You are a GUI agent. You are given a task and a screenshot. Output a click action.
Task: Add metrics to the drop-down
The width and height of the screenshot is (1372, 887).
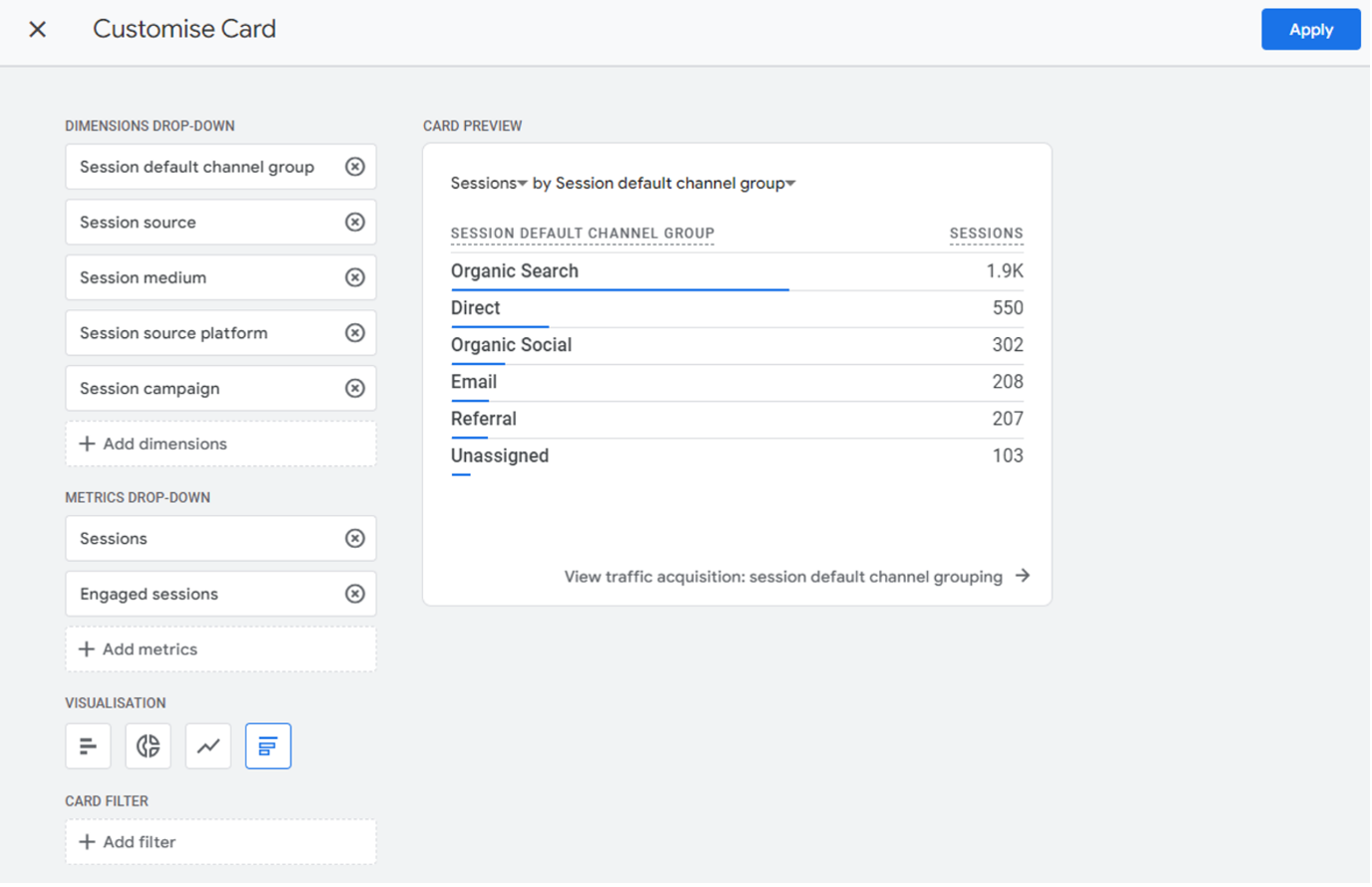pyautogui.click(x=221, y=650)
